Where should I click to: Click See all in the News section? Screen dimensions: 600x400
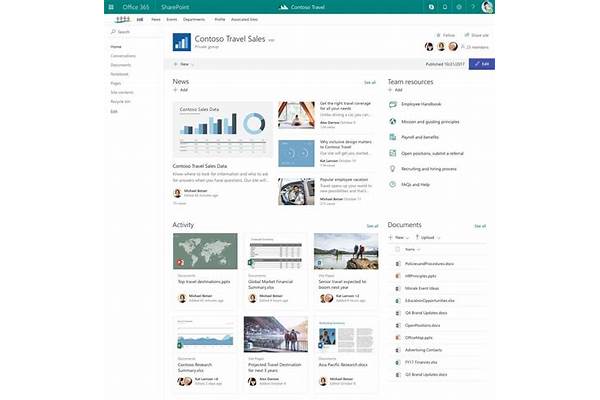click(370, 83)
